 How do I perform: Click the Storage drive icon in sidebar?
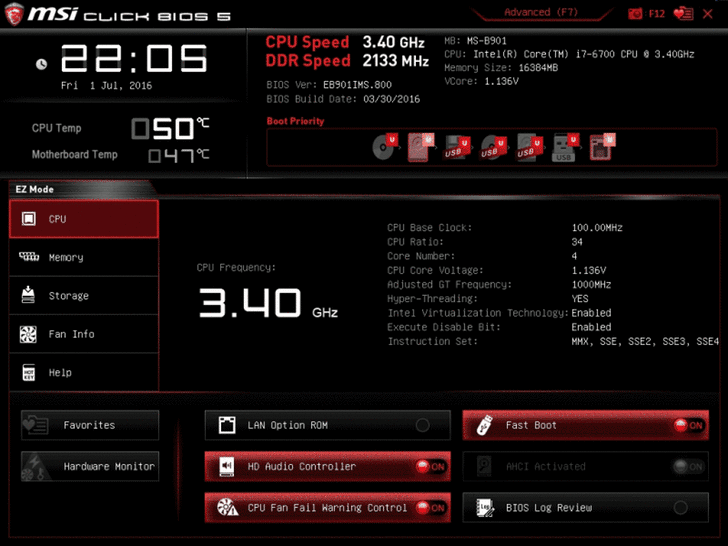click(28, 294)
